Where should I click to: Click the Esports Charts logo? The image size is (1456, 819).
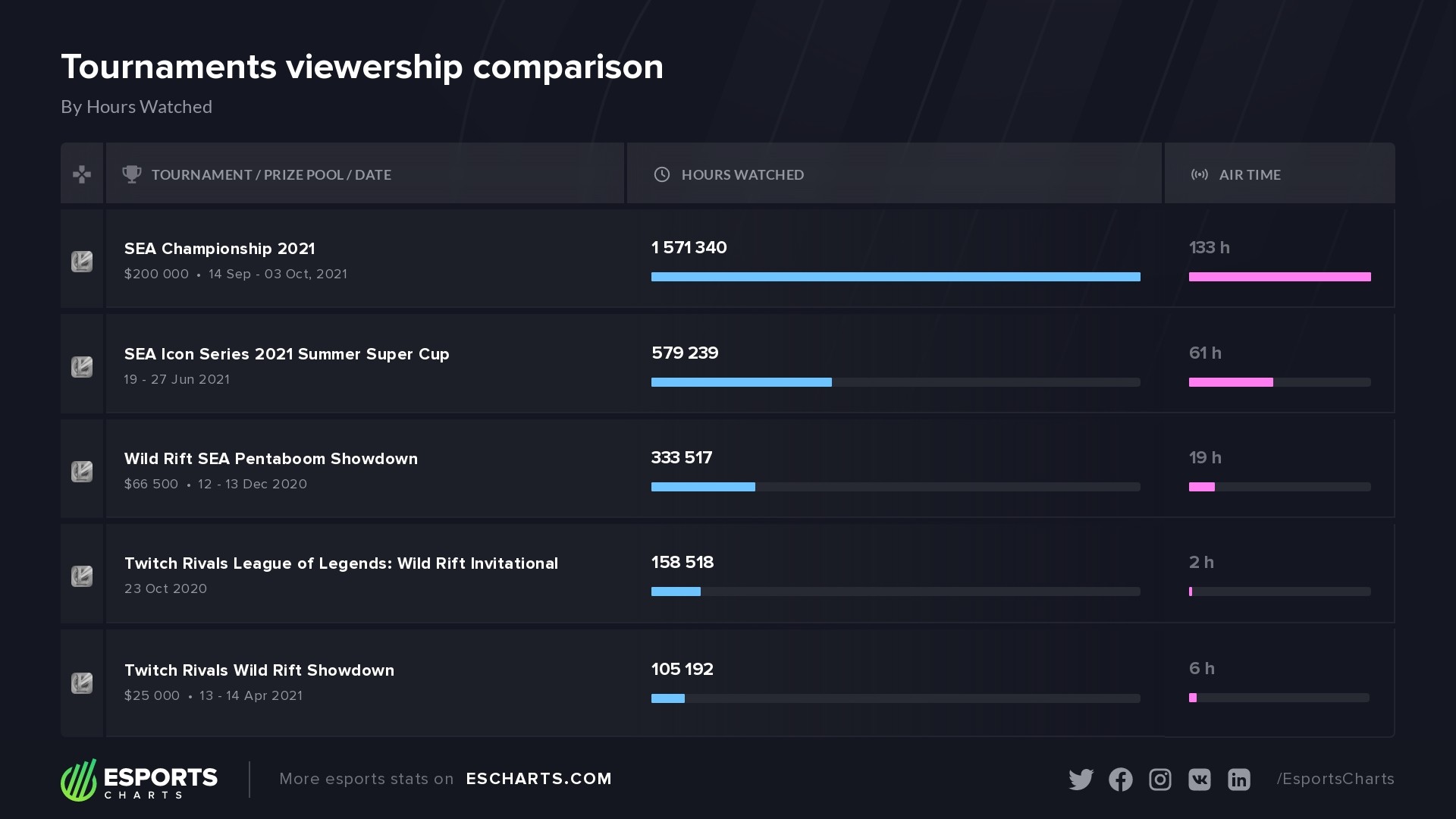click(140, 780)
